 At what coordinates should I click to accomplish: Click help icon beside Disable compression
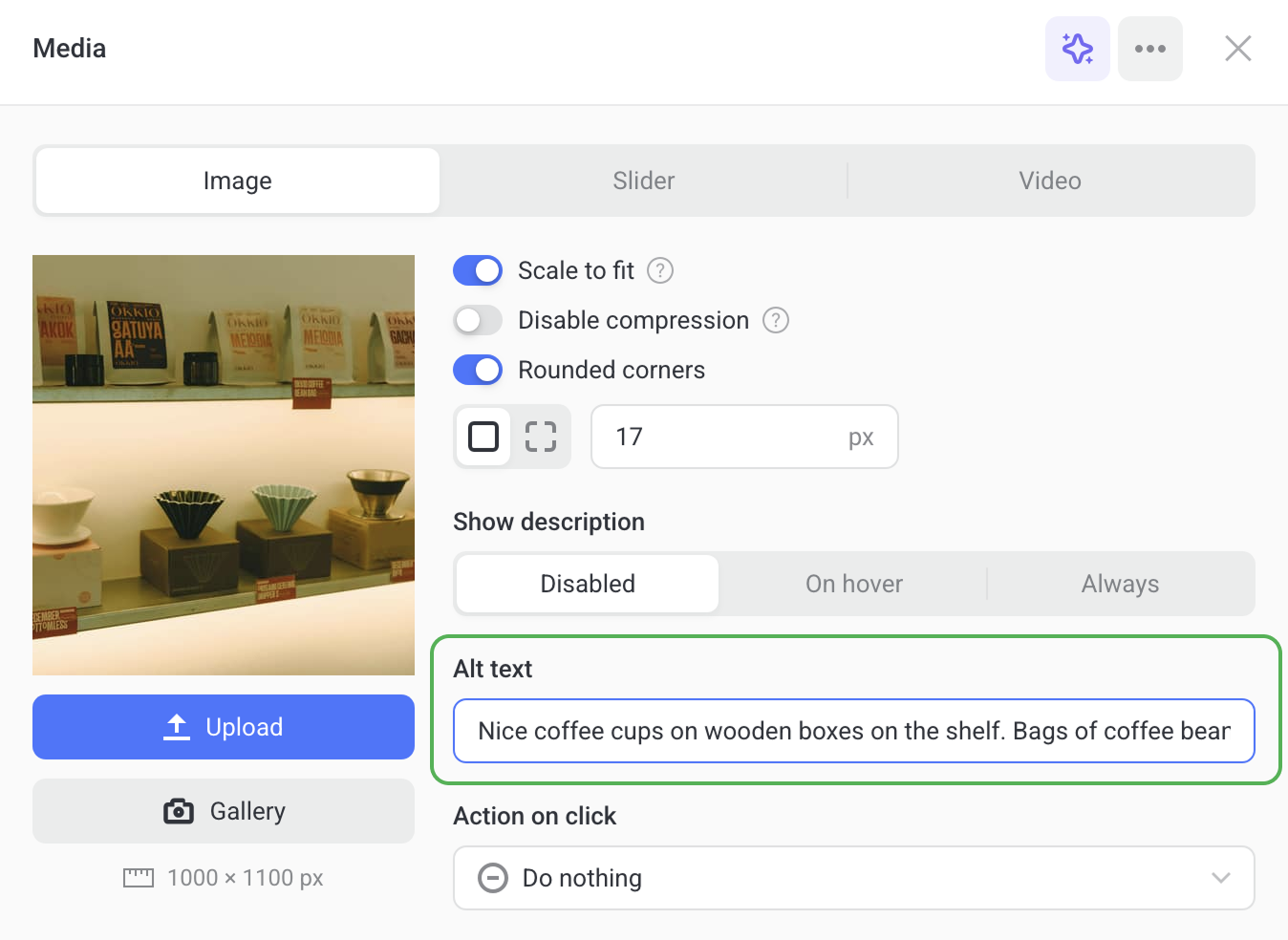pyautogui.click(x=775, y=320)
